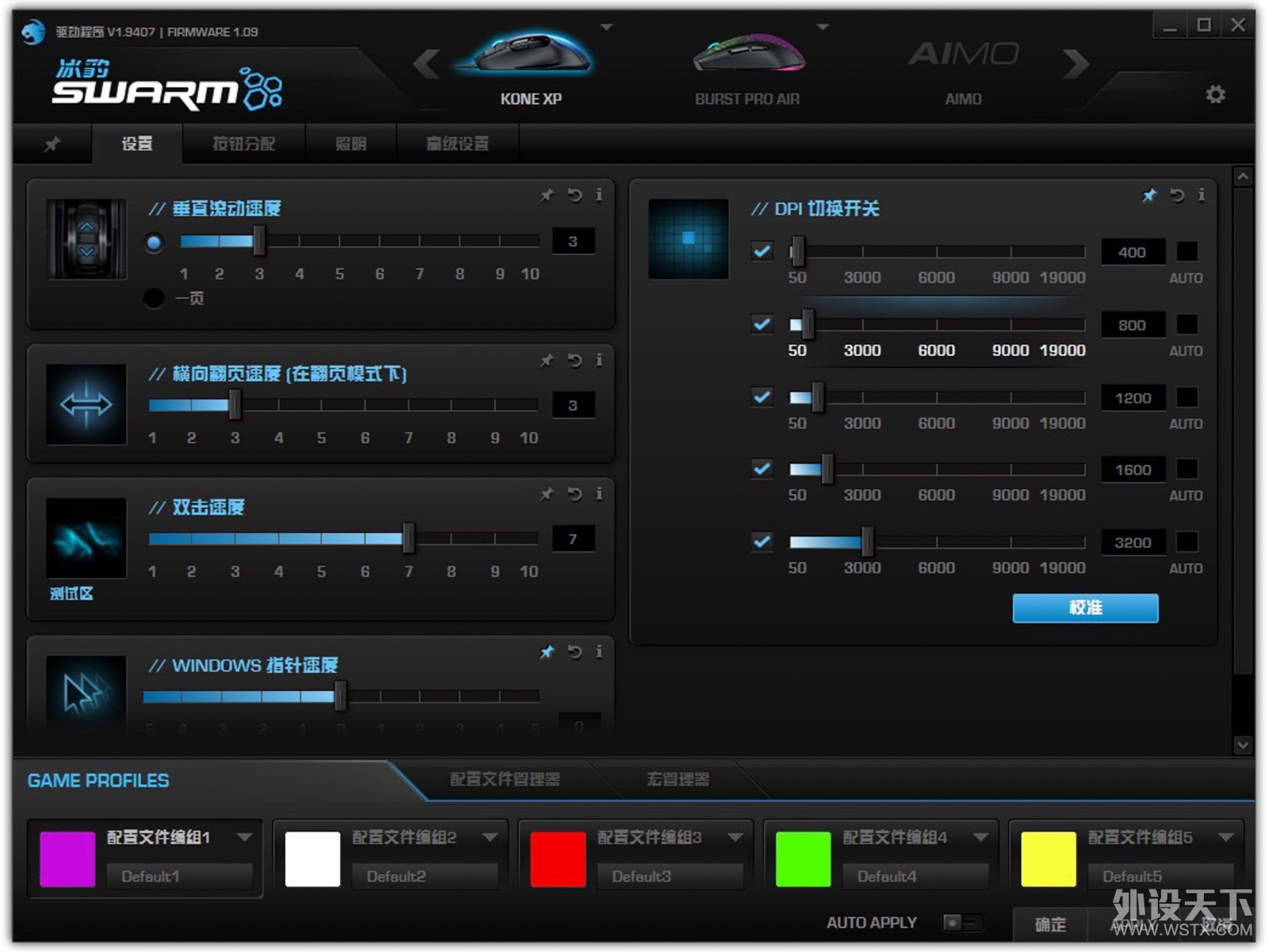Show info for 横向翻页速度 panel
Image resolution: width=1268 pixels, height=952 pixels.
coord(599,361)
